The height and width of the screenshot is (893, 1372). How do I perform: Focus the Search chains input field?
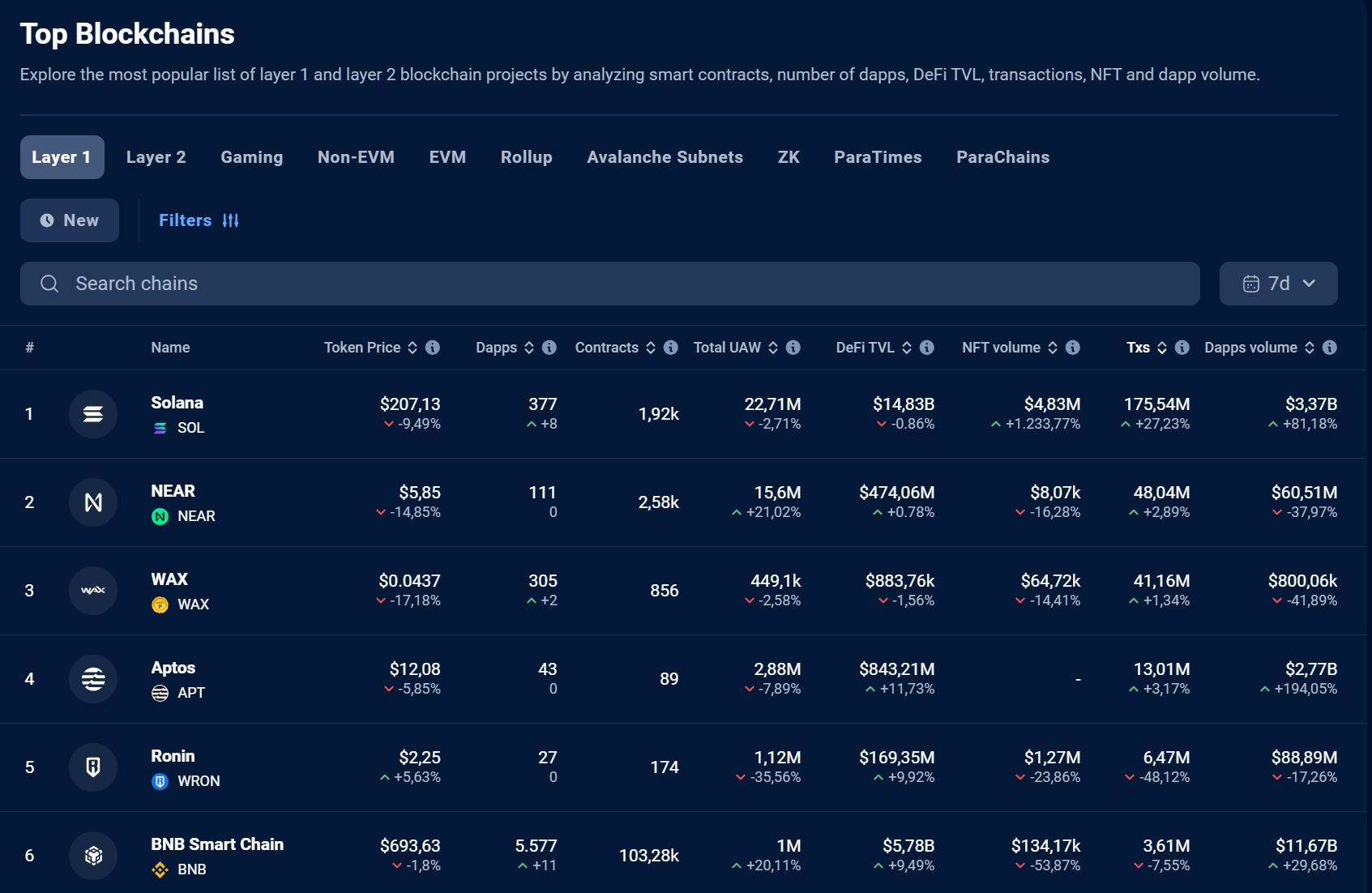pos(610,284)
